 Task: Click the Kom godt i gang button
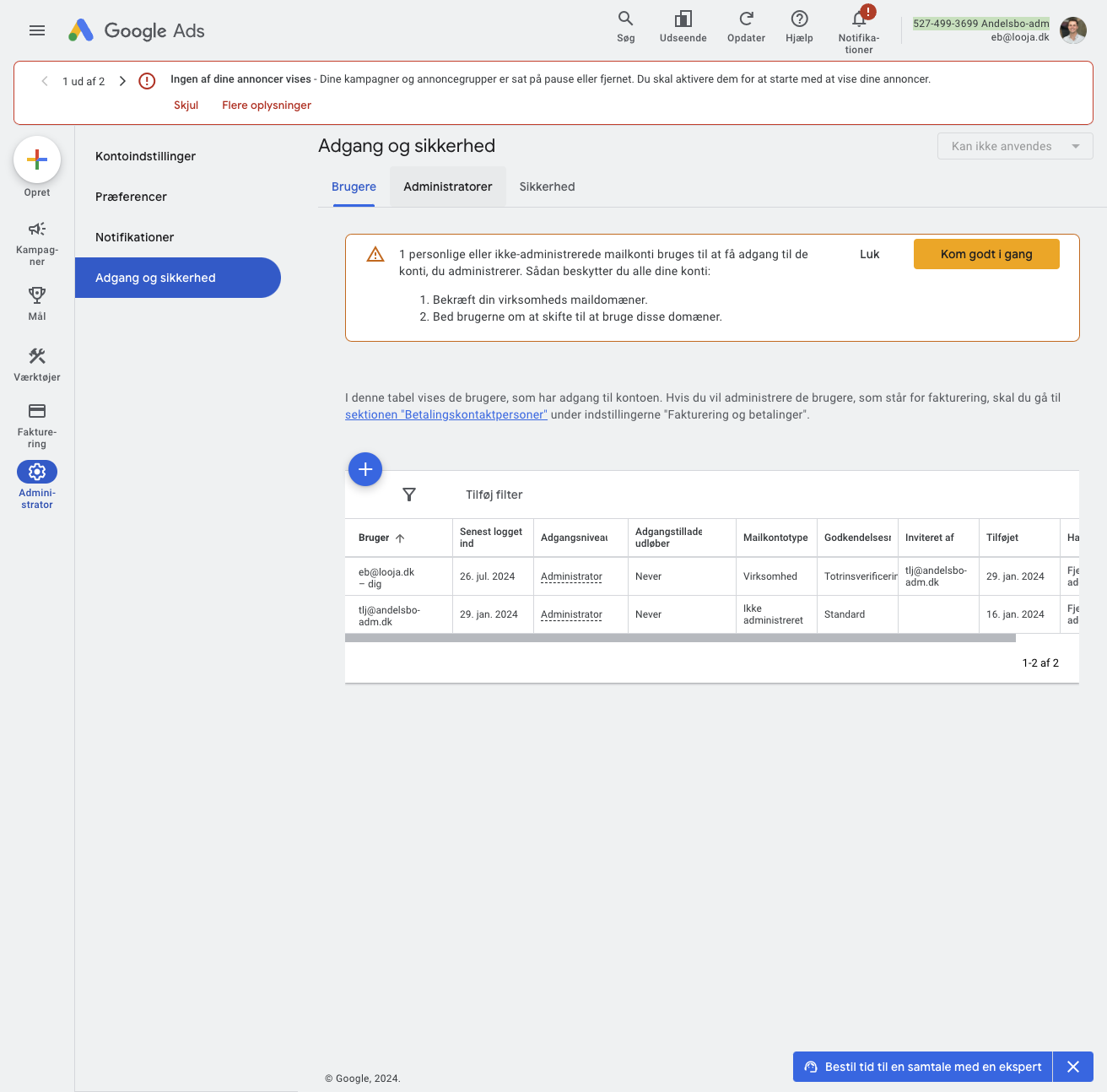tap(986, 254)
